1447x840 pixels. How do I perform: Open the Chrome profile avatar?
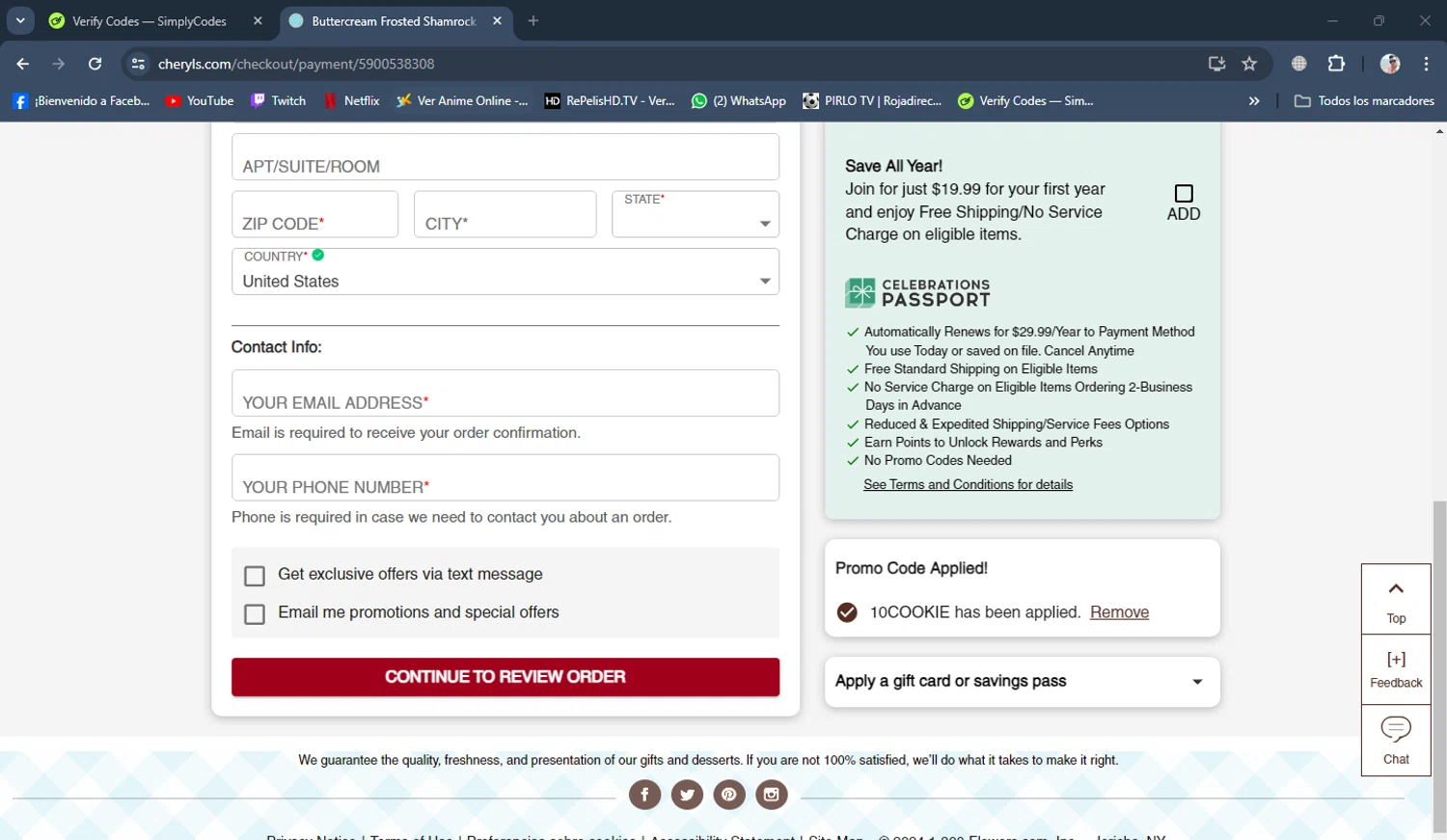click(x=1390, y=64)
